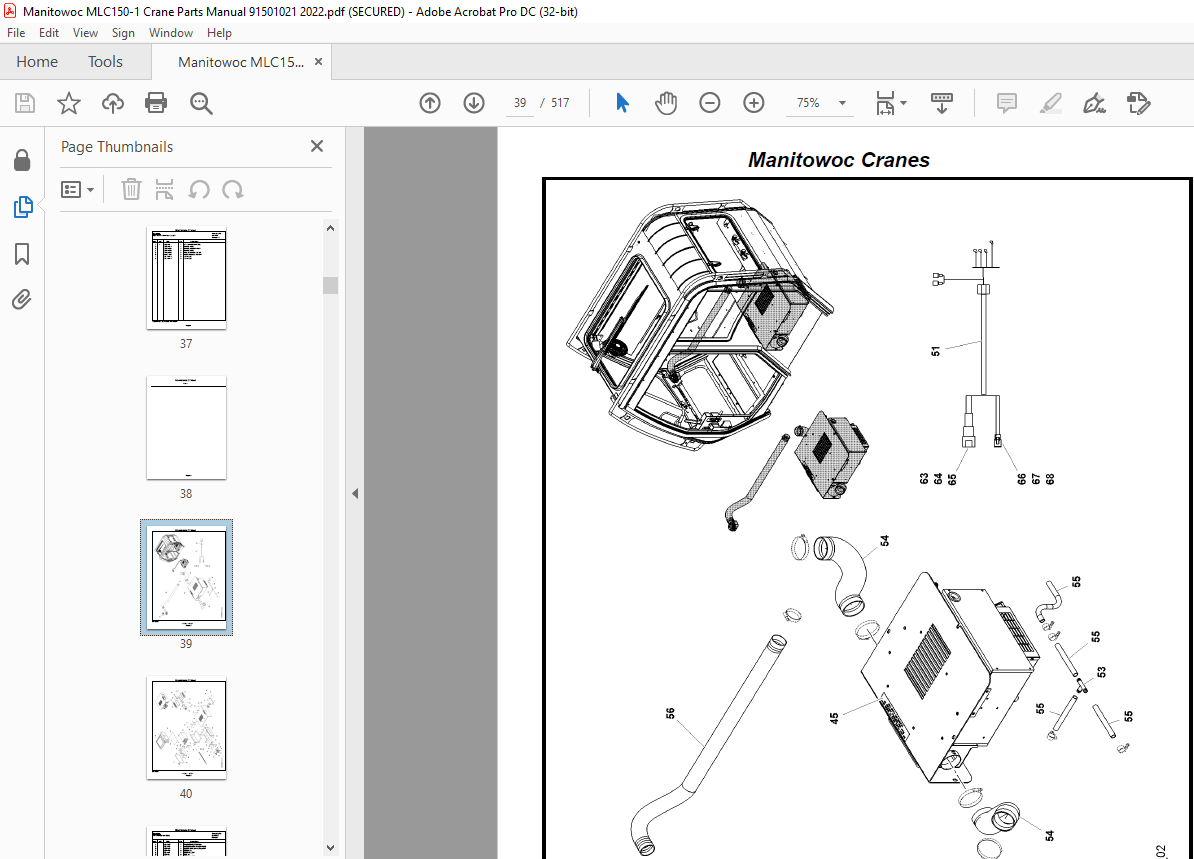The width and height of the screenshot is (1194, 859).
Task: Toggle Page Thumbnails sidebar icon
Action: (23, 206)
